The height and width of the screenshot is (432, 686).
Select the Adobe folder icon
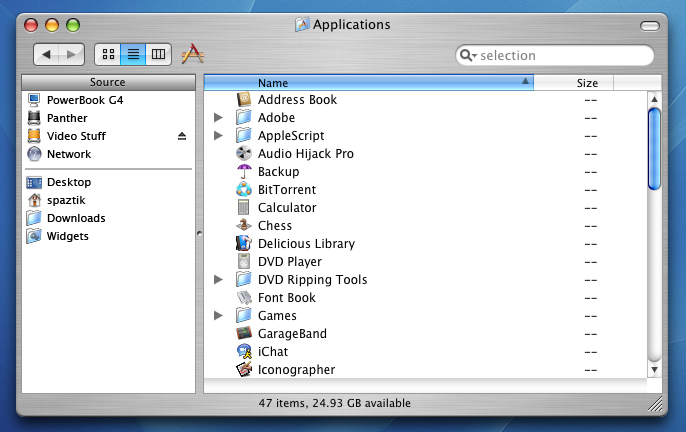[244, 118]
